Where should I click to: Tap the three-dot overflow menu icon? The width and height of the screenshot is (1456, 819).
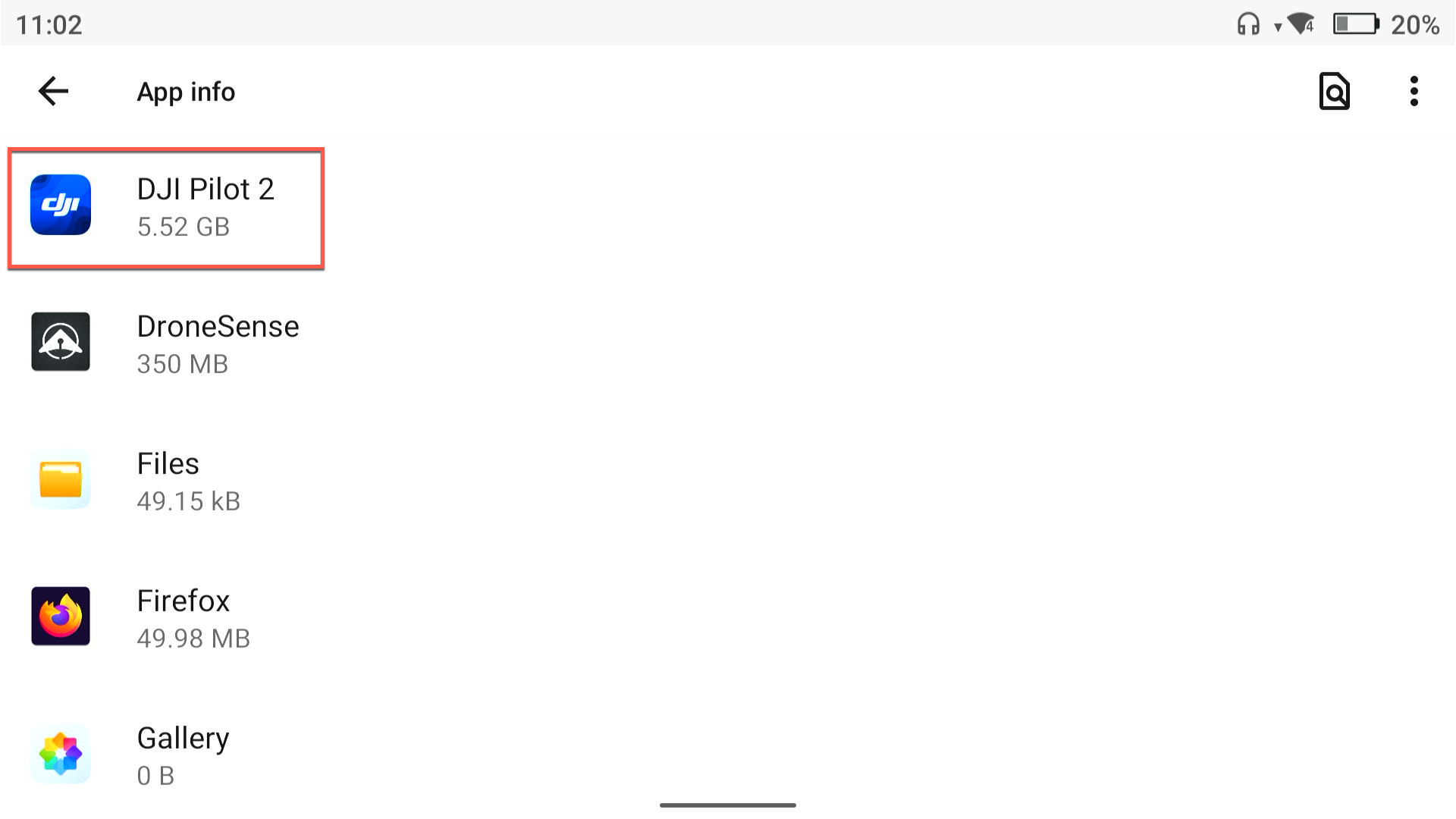(x=1413, y=92)
